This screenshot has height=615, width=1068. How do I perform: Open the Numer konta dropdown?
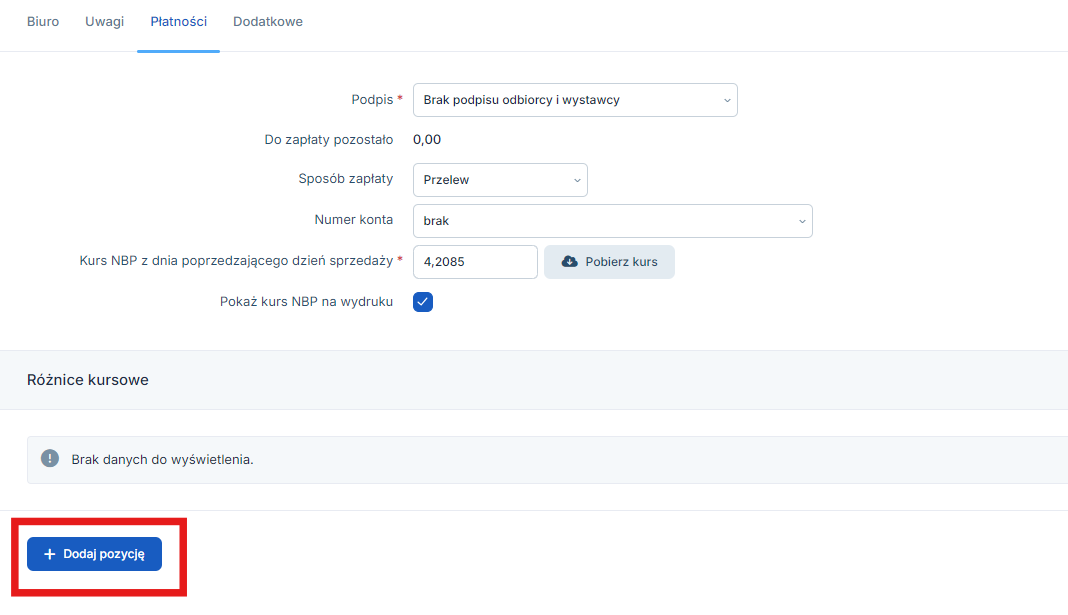(x=612, y=221)
